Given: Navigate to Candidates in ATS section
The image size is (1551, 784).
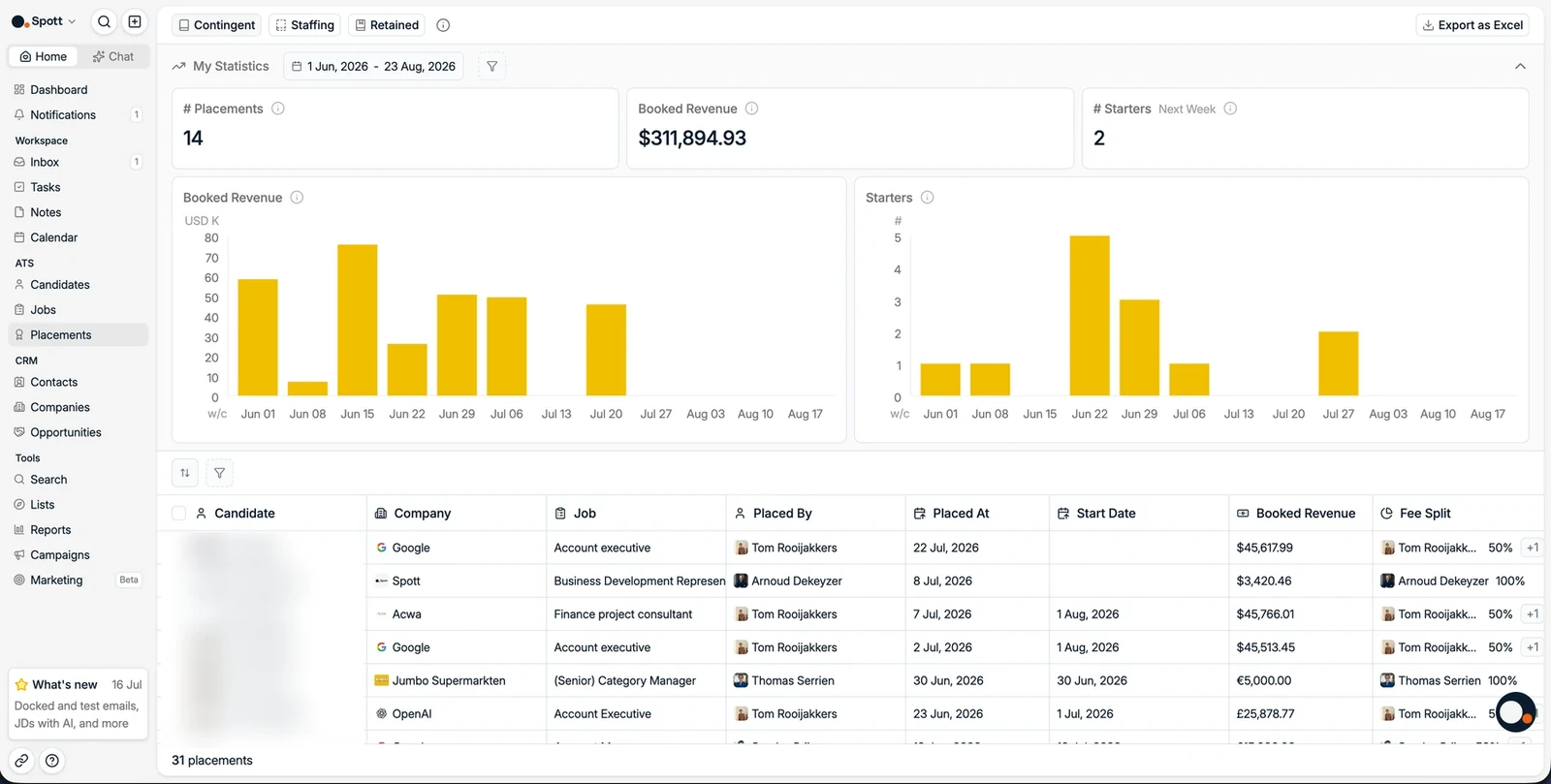Looking at the screenshot, I should [x=78, y=285].
